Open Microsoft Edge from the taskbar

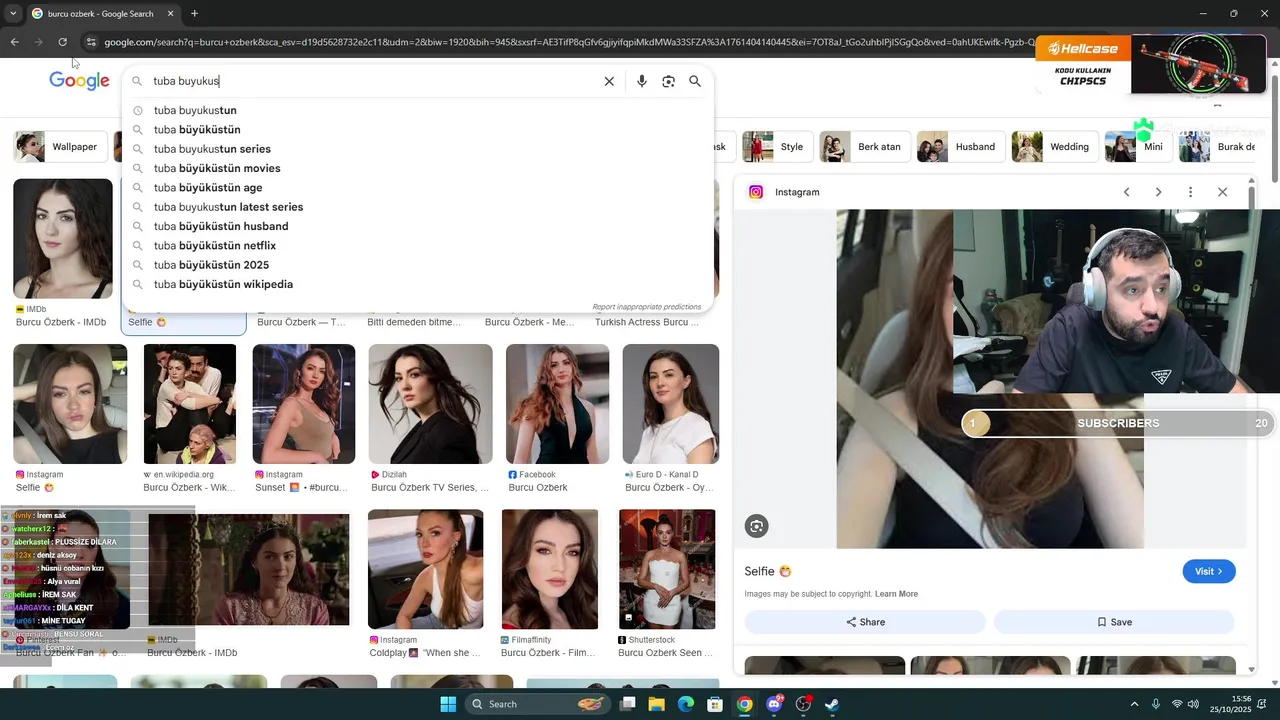click(686, 704)
